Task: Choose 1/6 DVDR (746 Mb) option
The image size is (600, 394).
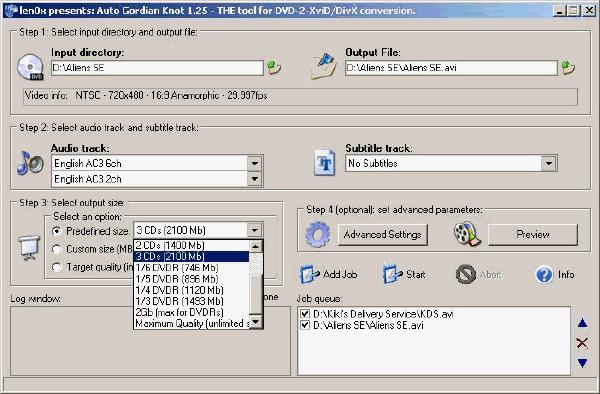Action: click(192, 267)
